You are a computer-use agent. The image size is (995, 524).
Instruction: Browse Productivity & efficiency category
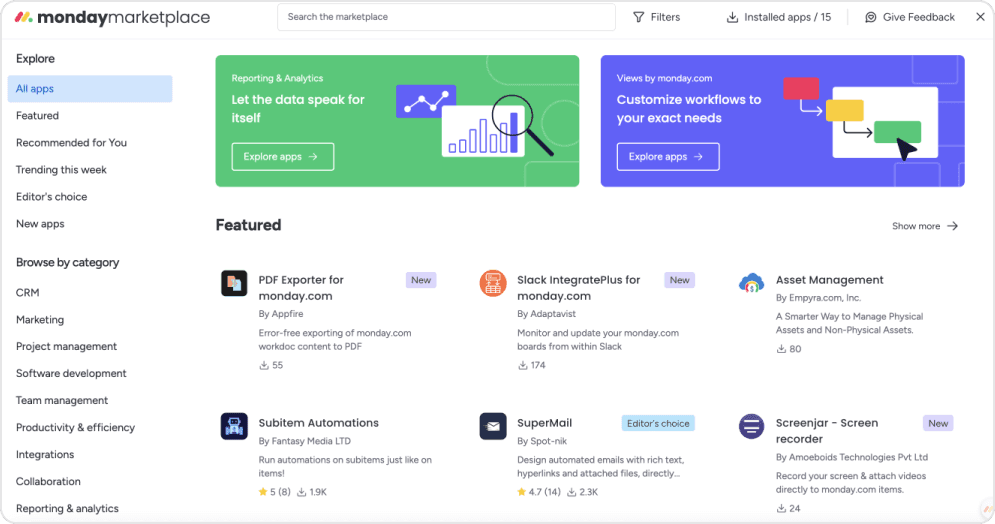point(75,428)
